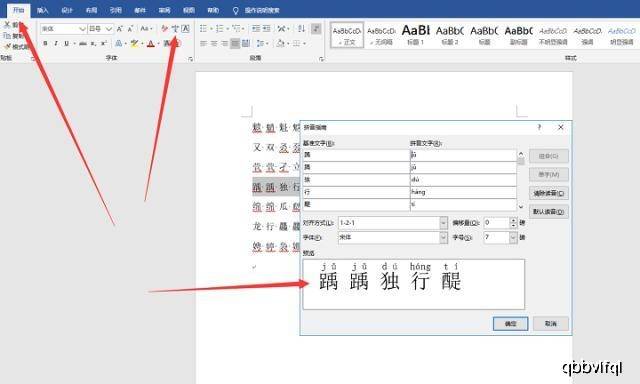Apply Strikethrough formatting
Viewport: 640px width, 384px height.
pos(83,43)
